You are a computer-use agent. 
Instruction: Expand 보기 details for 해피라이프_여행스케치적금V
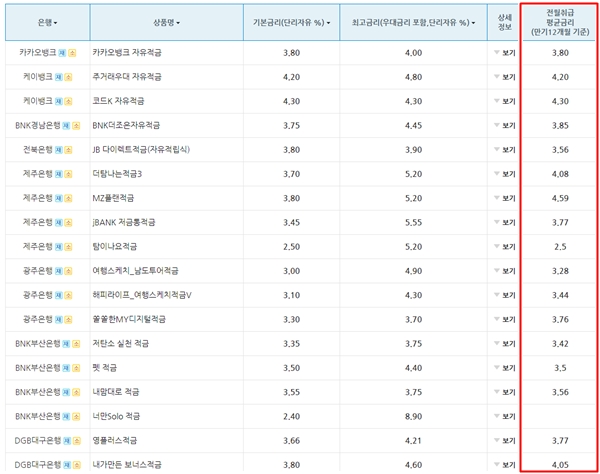505,295
